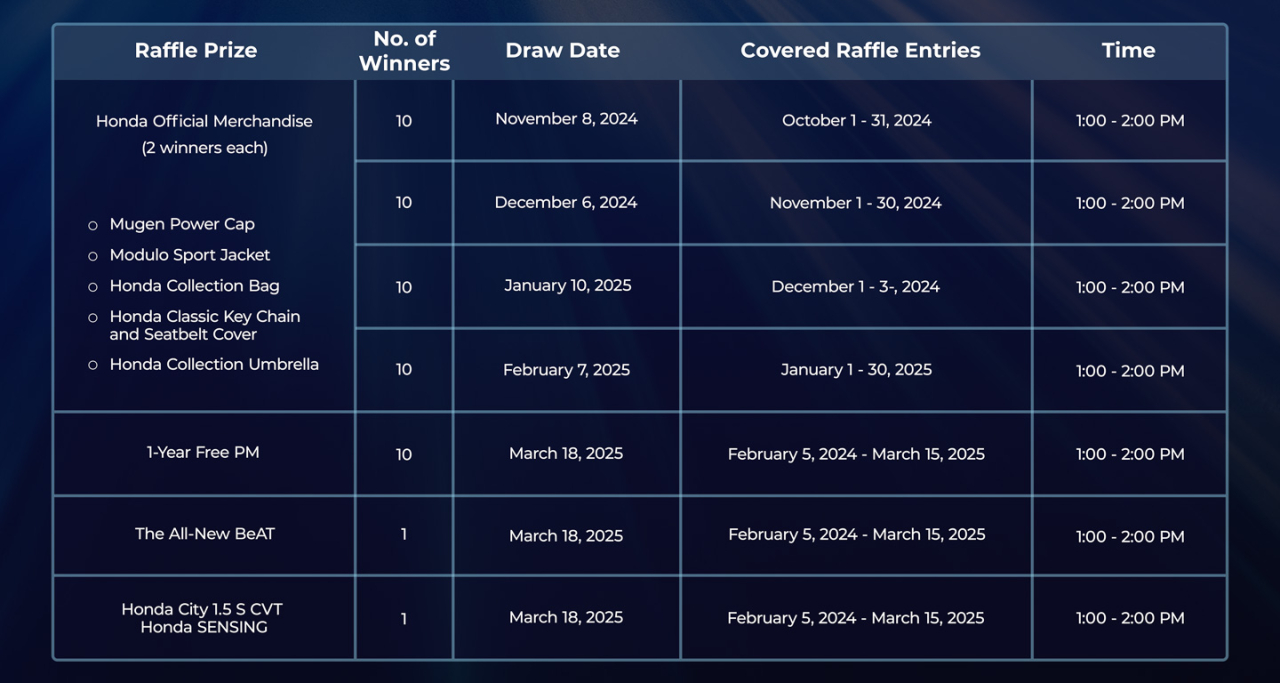The image size is (1280, 683).
Task: Select the Draw Date column header
Action: [562, 51]
